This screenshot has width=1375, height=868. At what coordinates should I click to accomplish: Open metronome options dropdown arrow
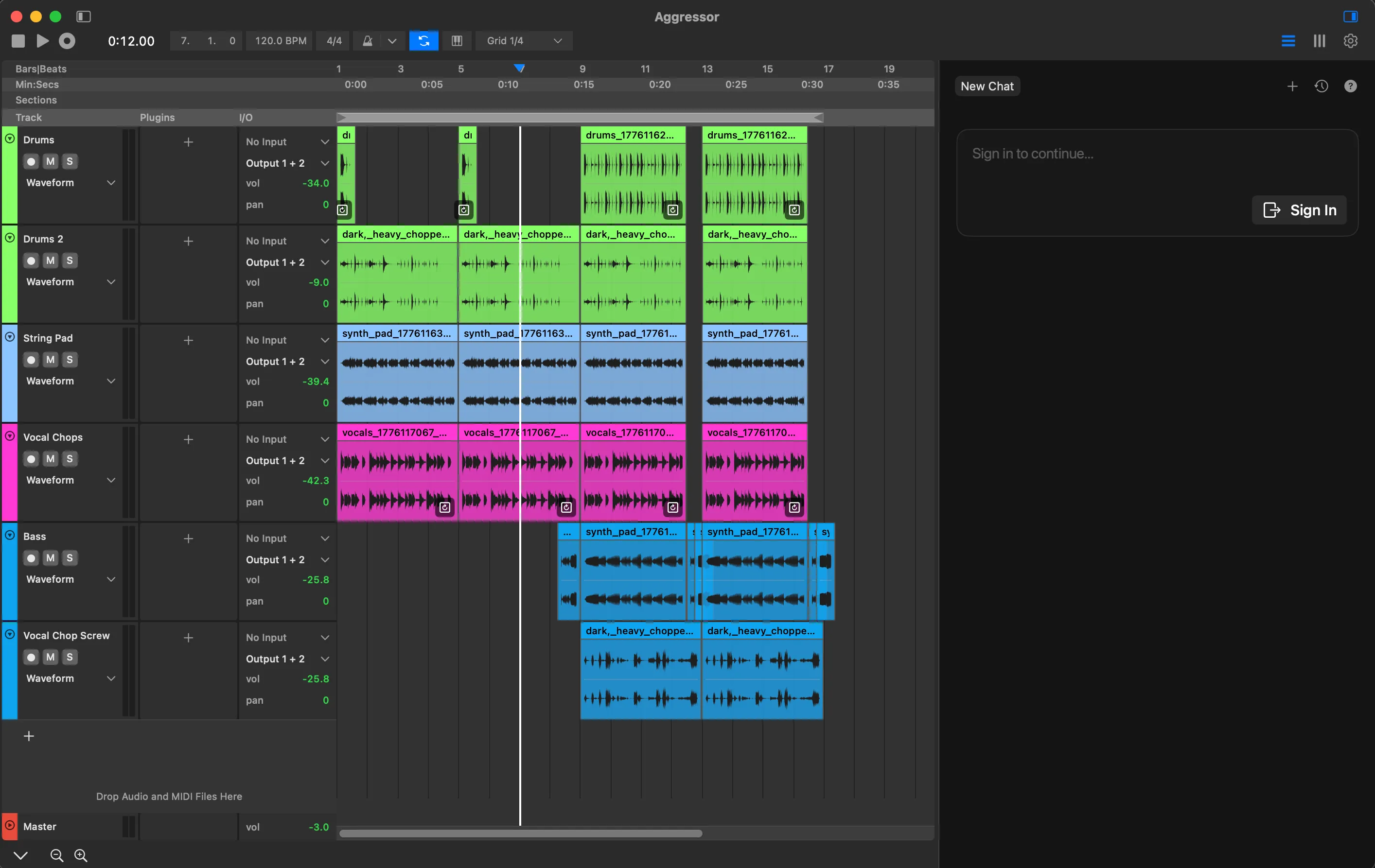[x=392, y=40]
